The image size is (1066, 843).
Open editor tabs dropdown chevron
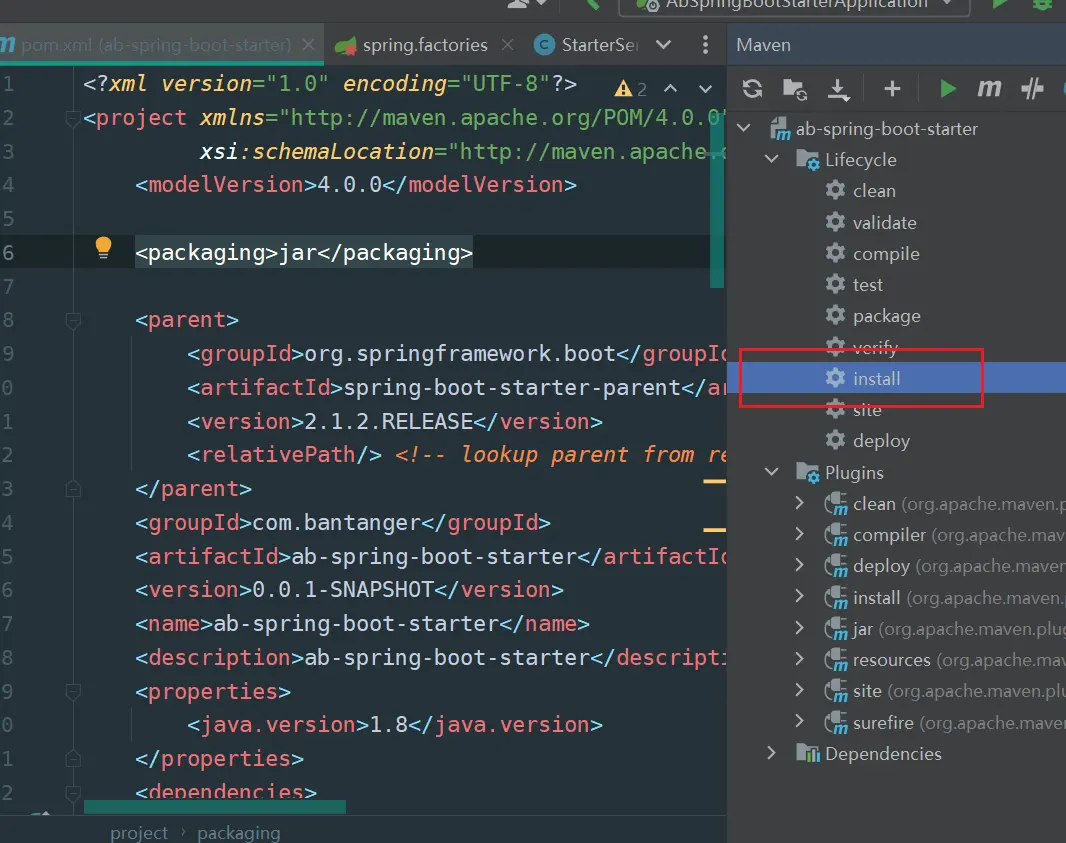664,45
